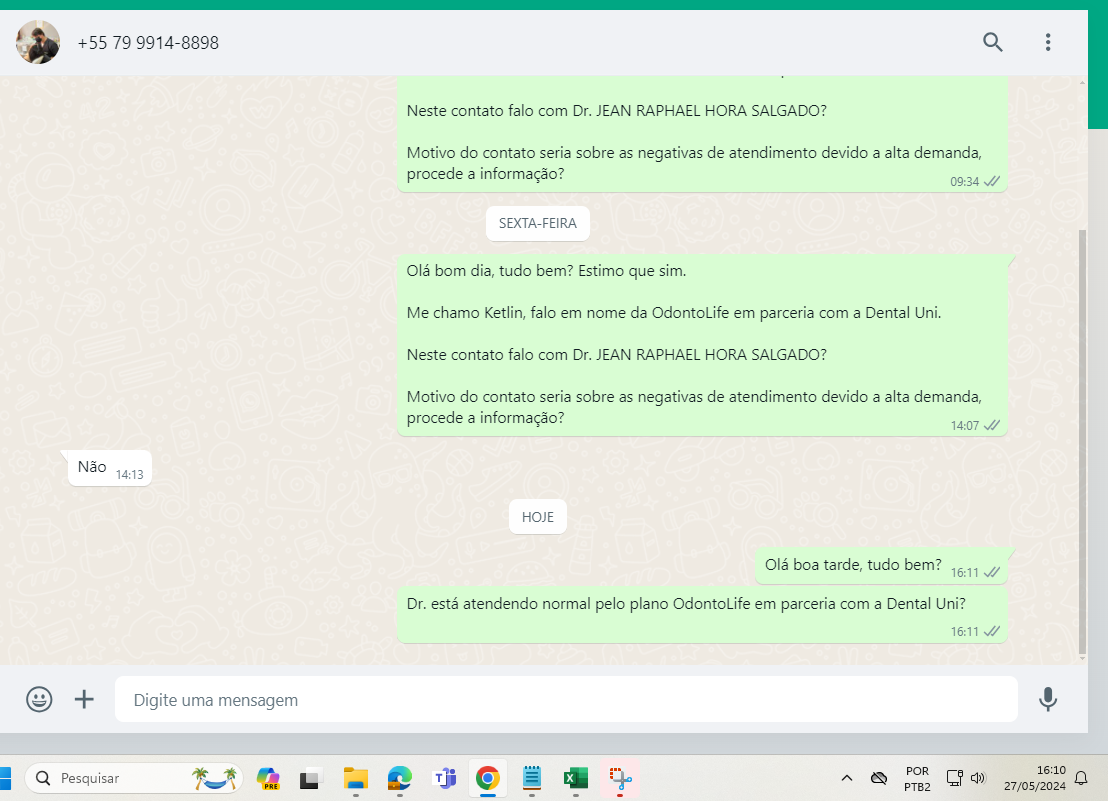The image size is (1108, 801).
Task: Open Microsoft Edge from taskbar
Action: click(x=400, y=778)
